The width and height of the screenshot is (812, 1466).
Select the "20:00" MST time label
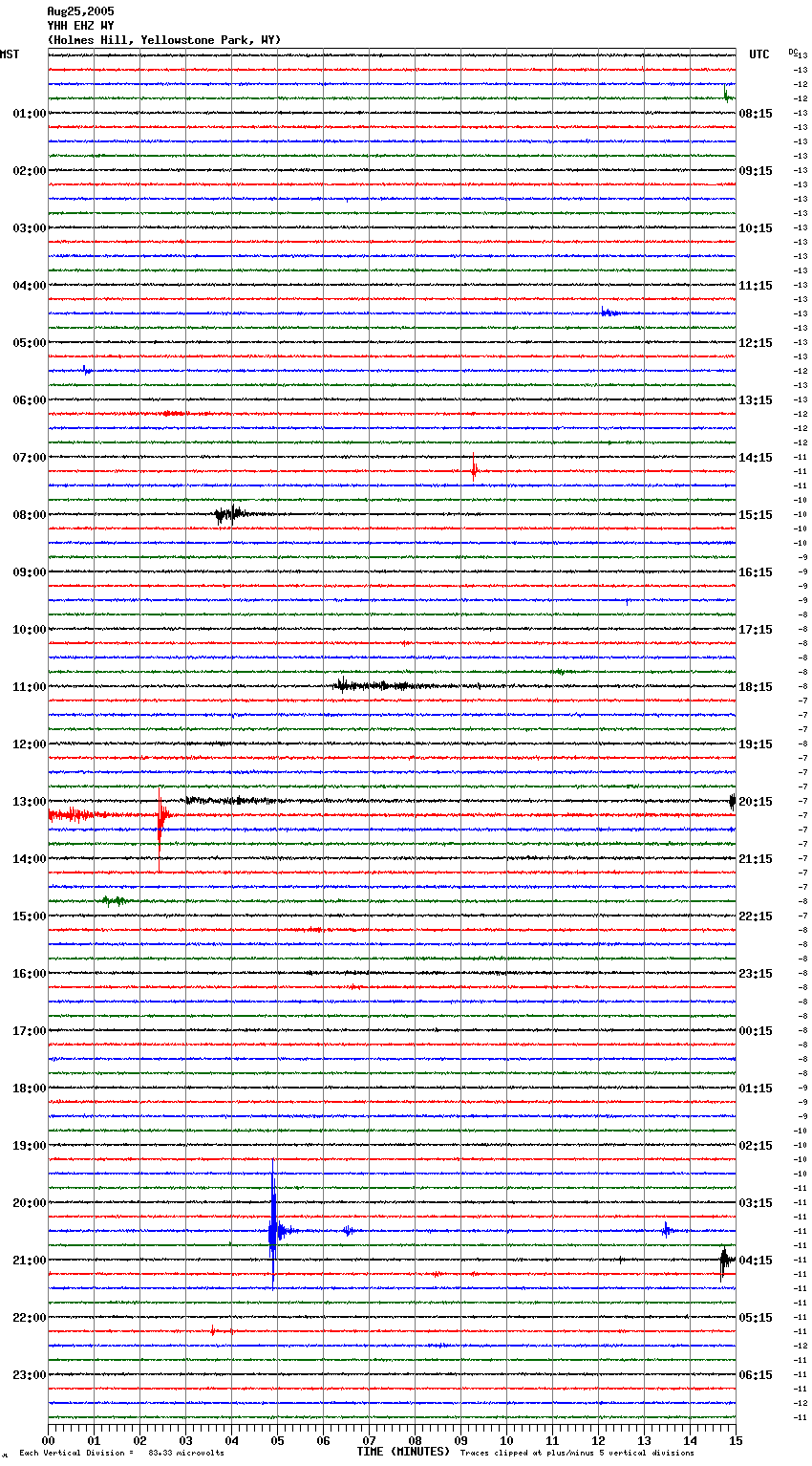tap(30, 1203)
